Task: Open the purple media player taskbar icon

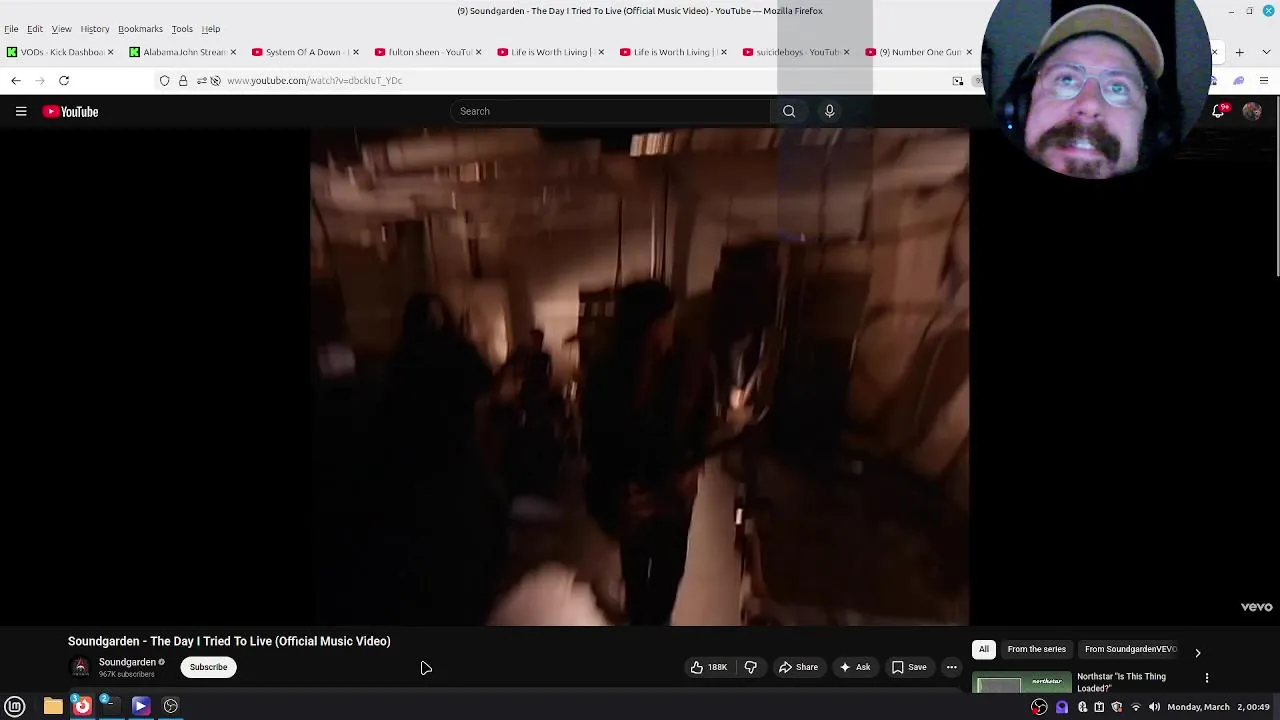Action: pyautogui.click(x=141, y=706)
